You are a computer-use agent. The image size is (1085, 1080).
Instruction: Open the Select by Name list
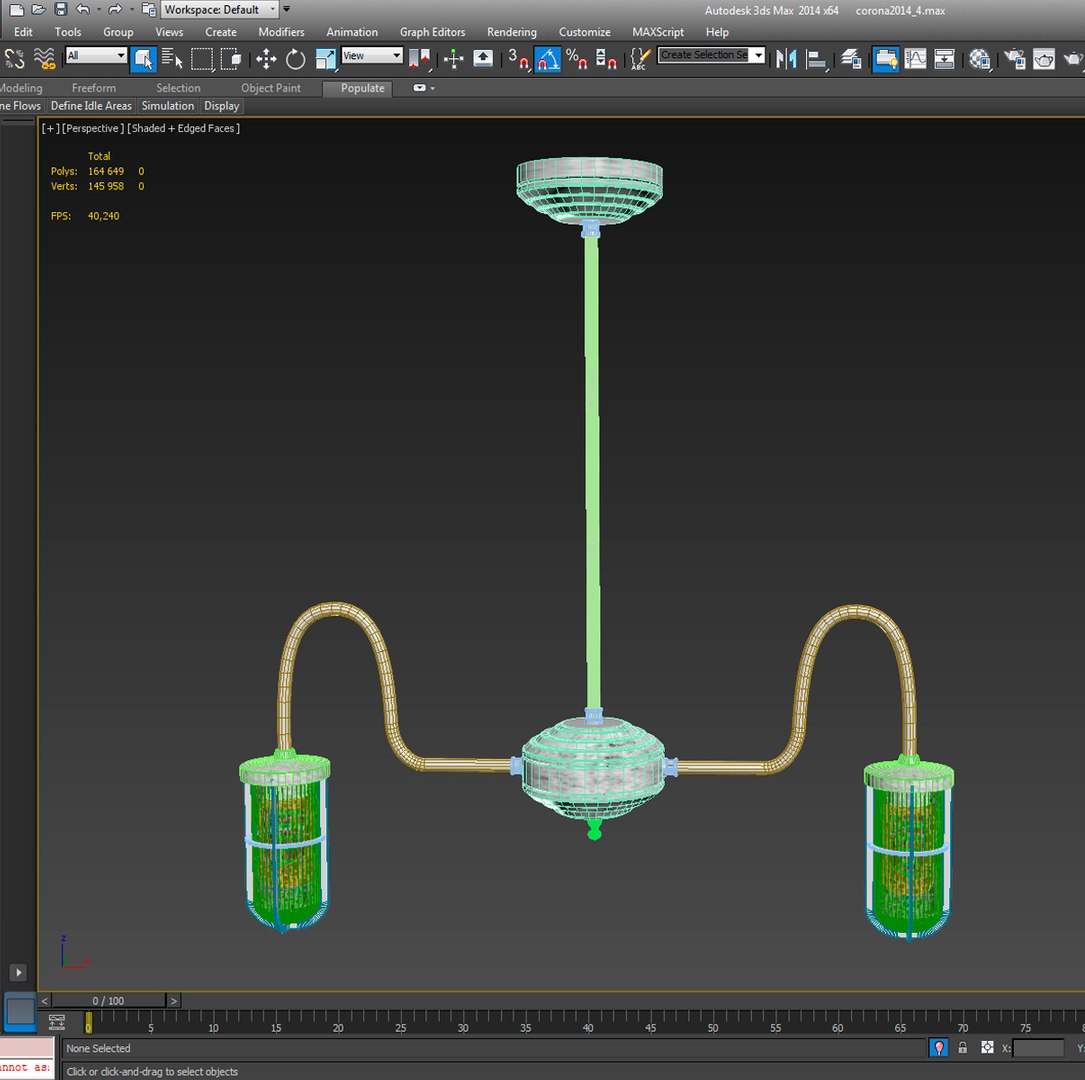coord(172,60)
